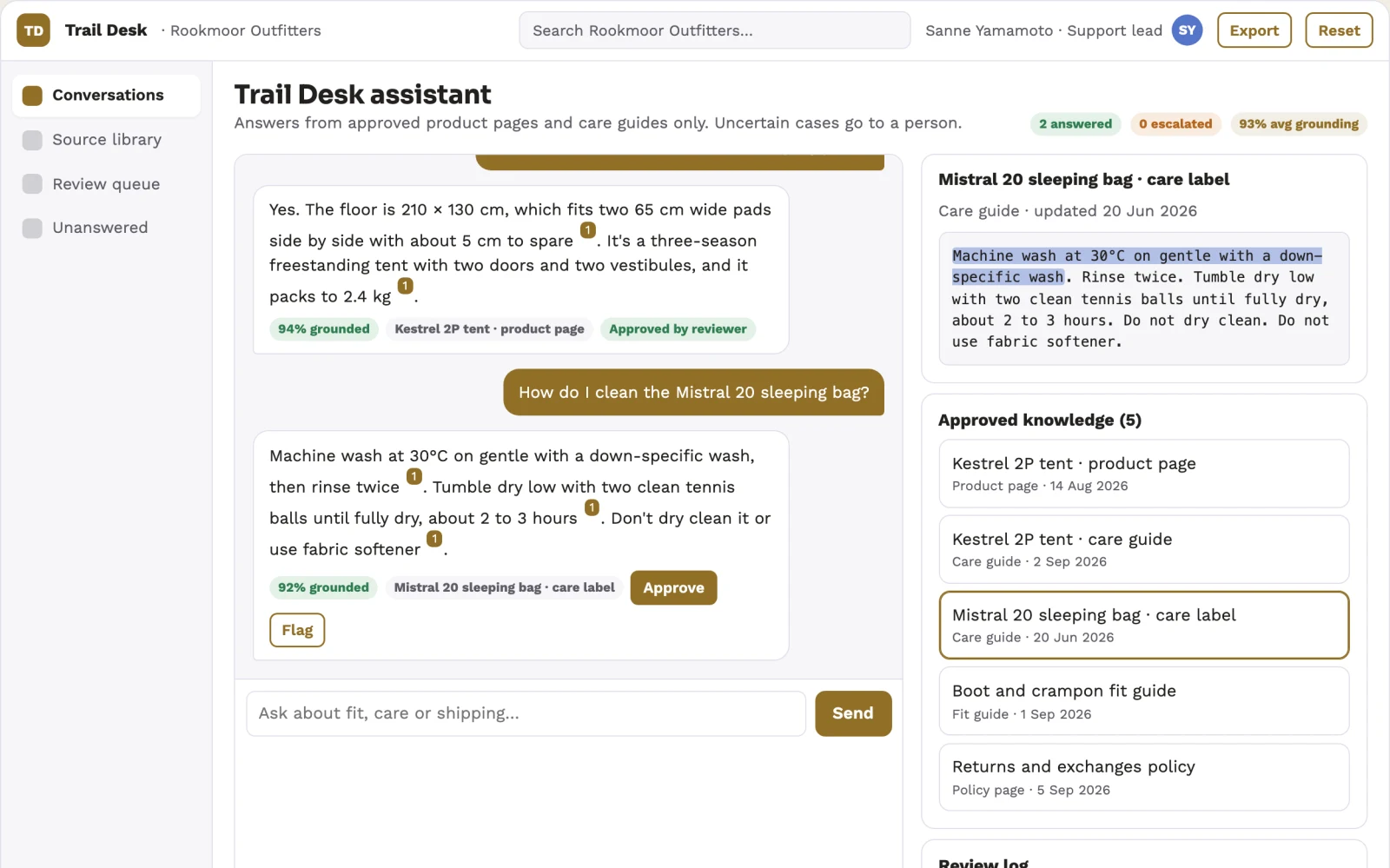This screenshot has height=868, width=1390.
Task: Click the "Approved by reviewer" badge
Action: click(678, 329)
